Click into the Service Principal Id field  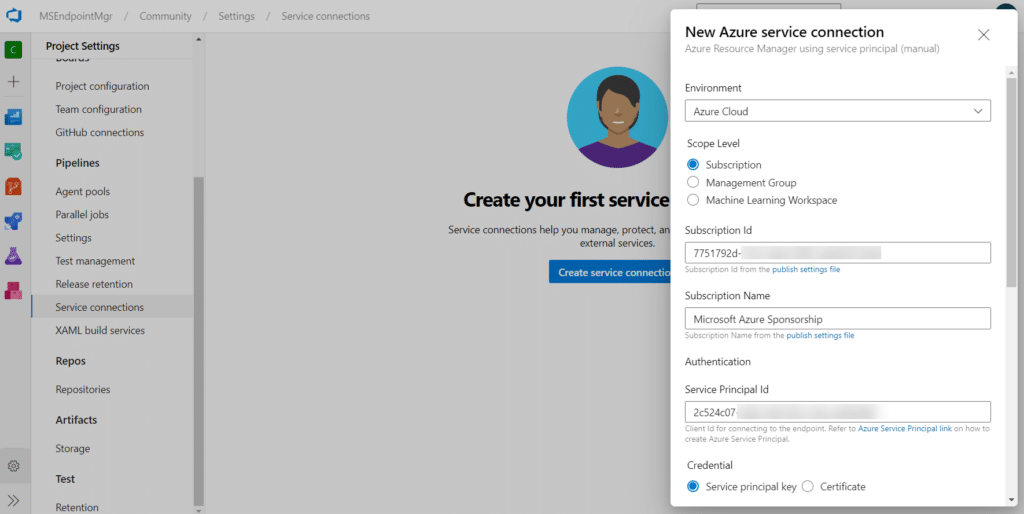837,412
